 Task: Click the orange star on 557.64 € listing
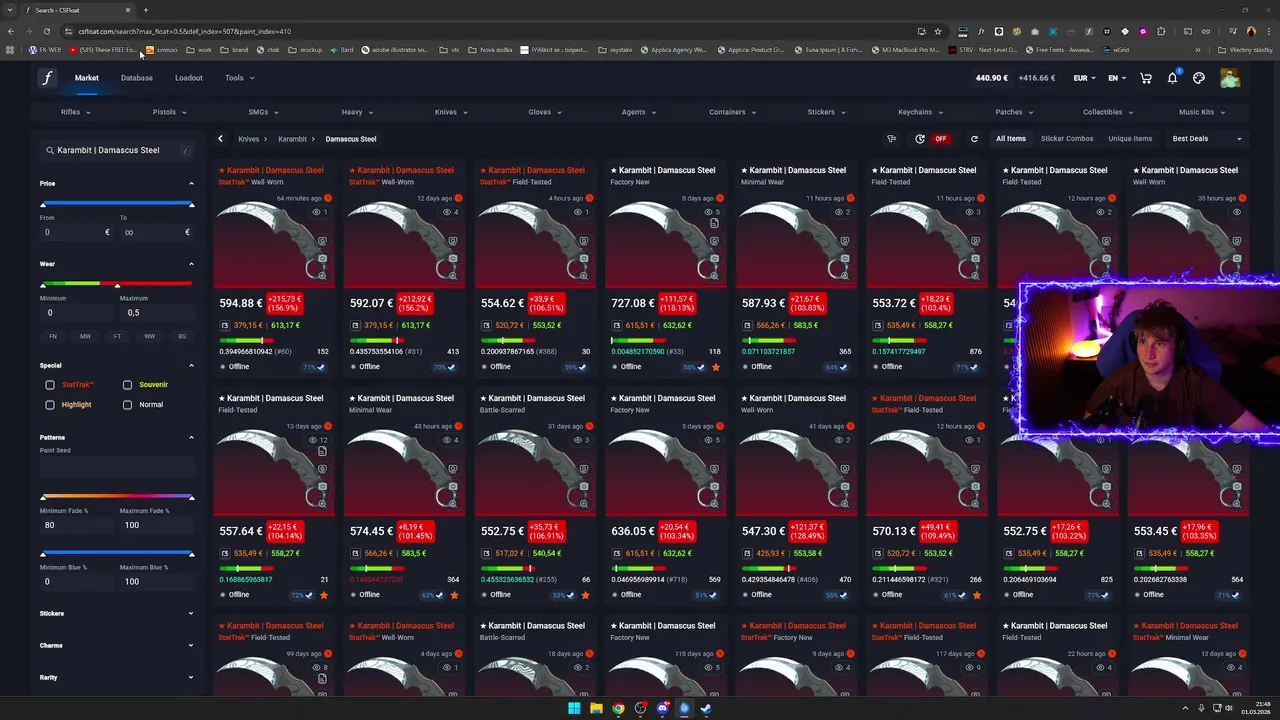[323, 595]
